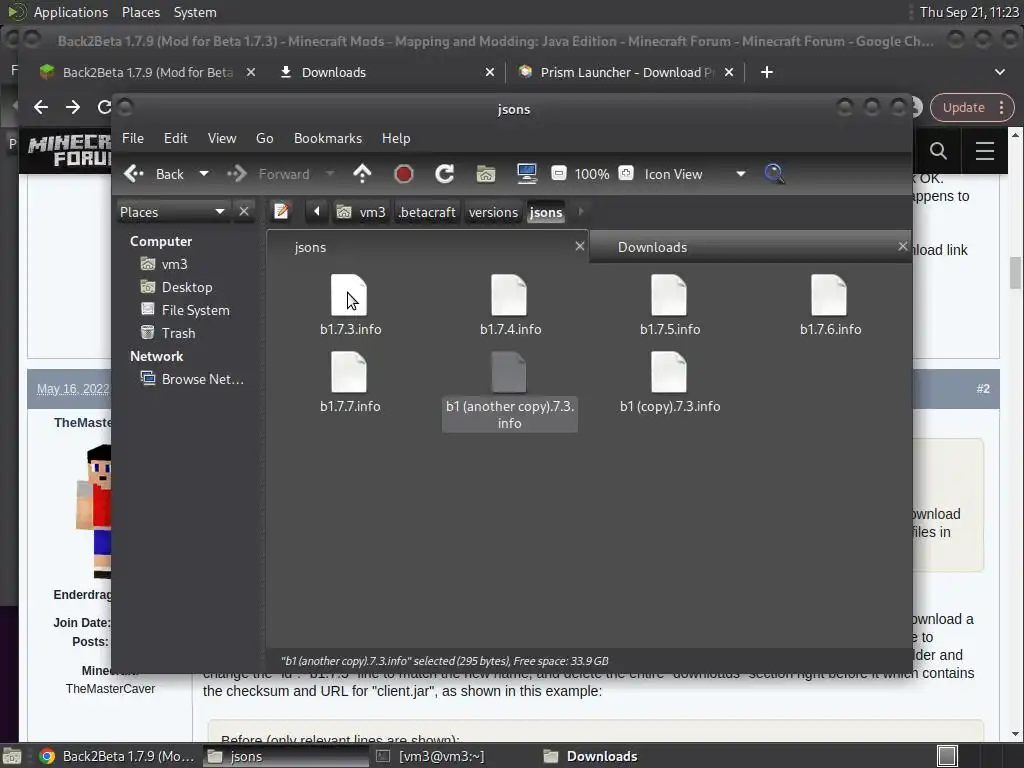Select the b1.7.5.info file icon
The height and width of the screenshot is (768, 1024).
click(x=669, y=295)
